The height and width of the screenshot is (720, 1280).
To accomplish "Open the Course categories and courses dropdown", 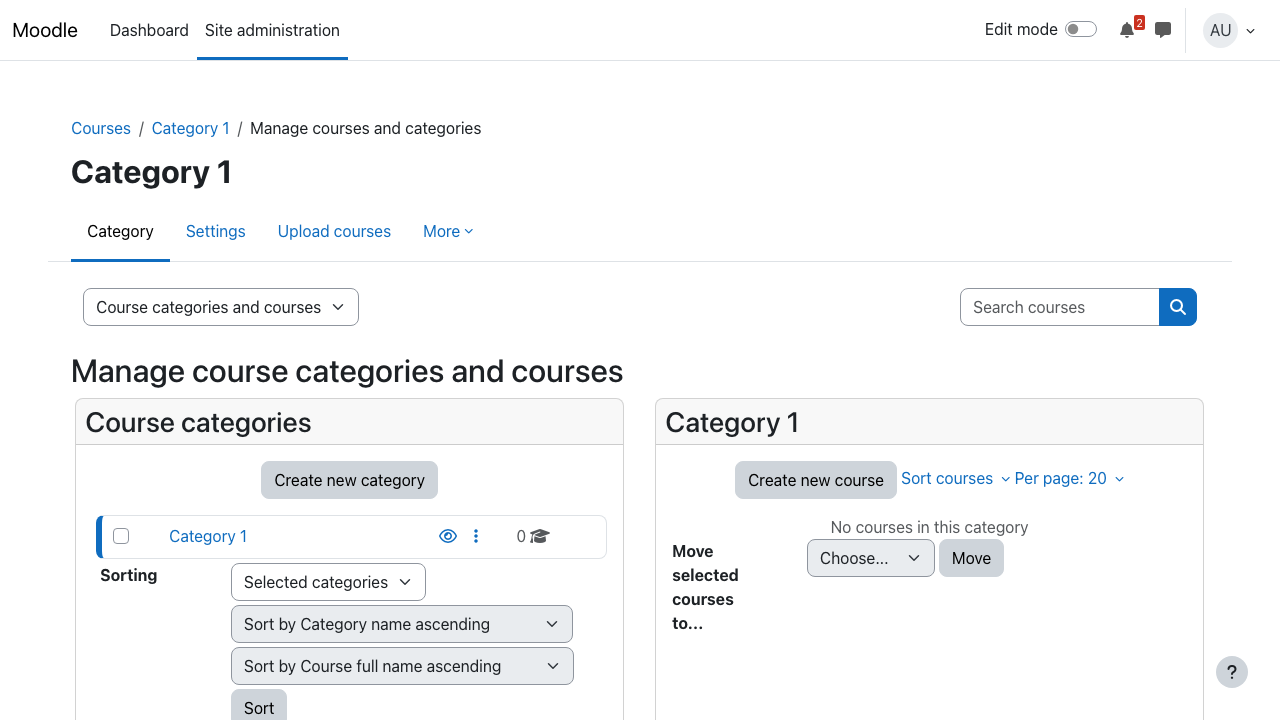I will (x=221, y=307).
